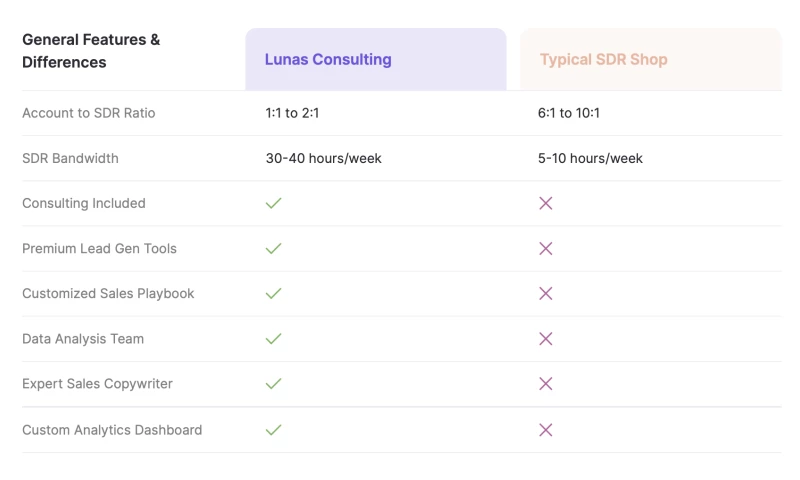Click the X mark for Data Analysis Team

pyautogui.click(x=545, y=338)
